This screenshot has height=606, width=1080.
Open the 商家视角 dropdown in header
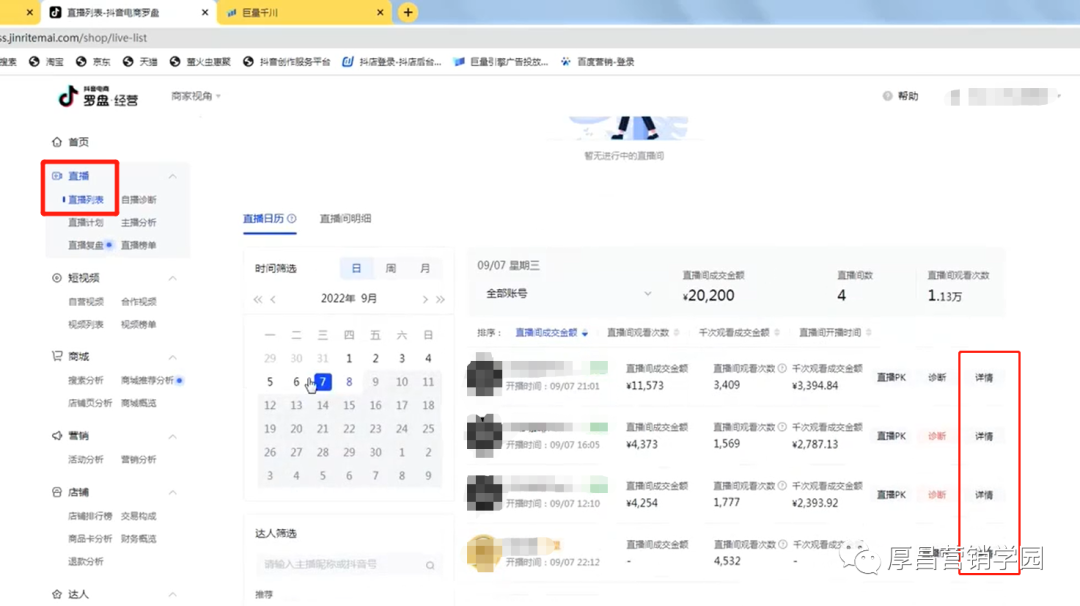196,96
